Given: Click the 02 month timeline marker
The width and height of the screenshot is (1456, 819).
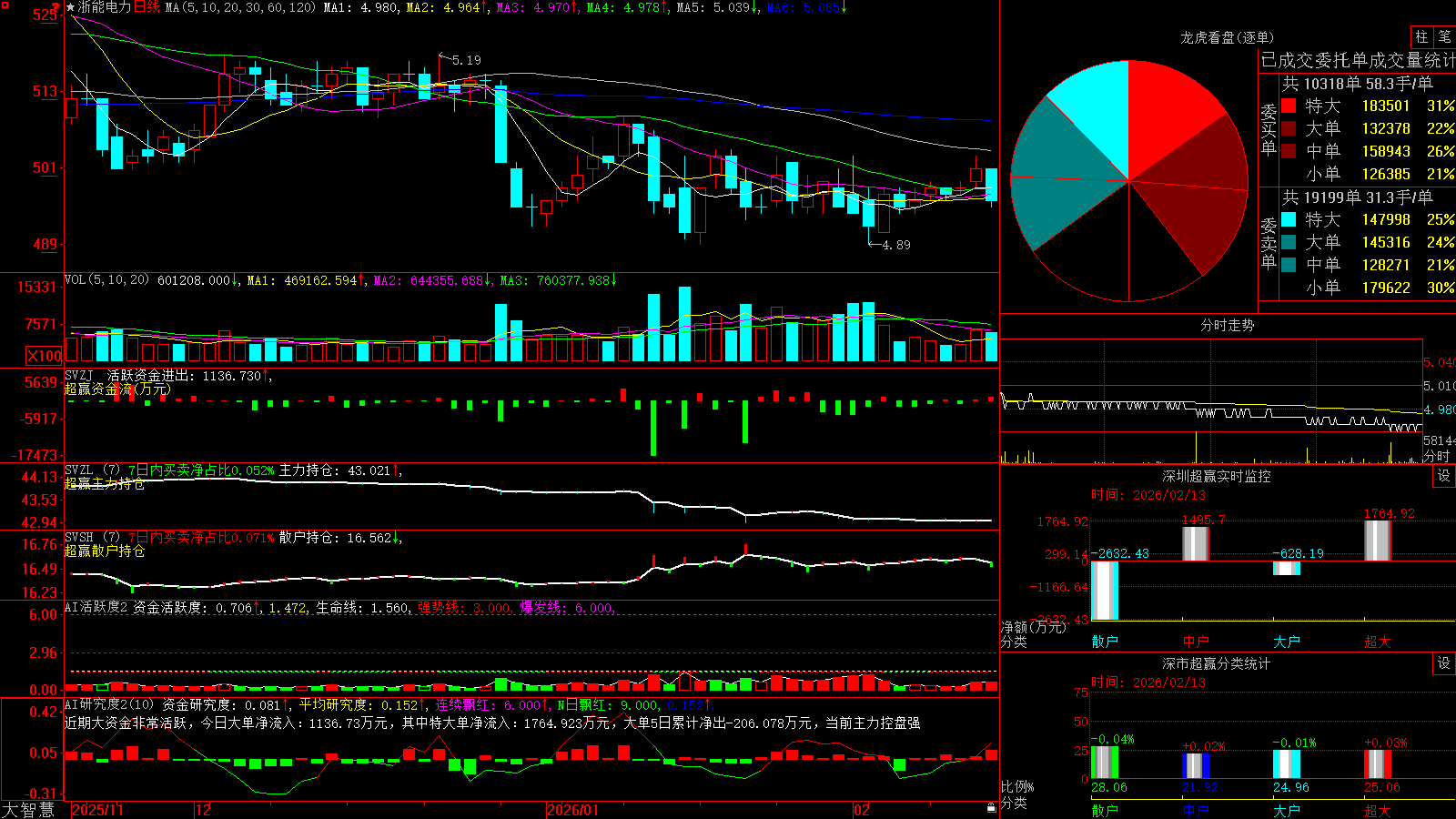Looking at the screenshot, I should pyautogui.click(x=862, y=810).
